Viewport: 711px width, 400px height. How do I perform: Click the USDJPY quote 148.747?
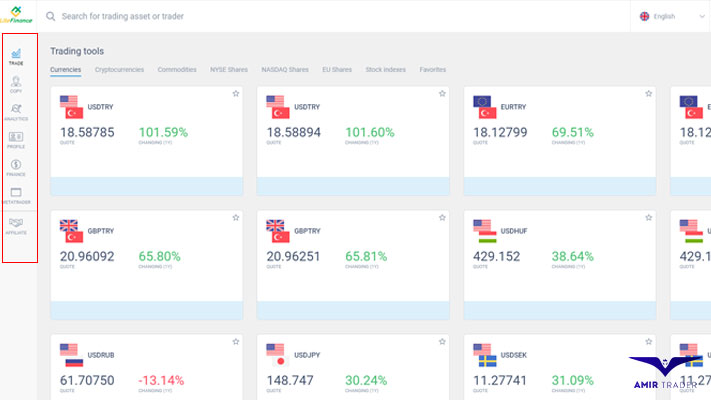tap(290, 380)
